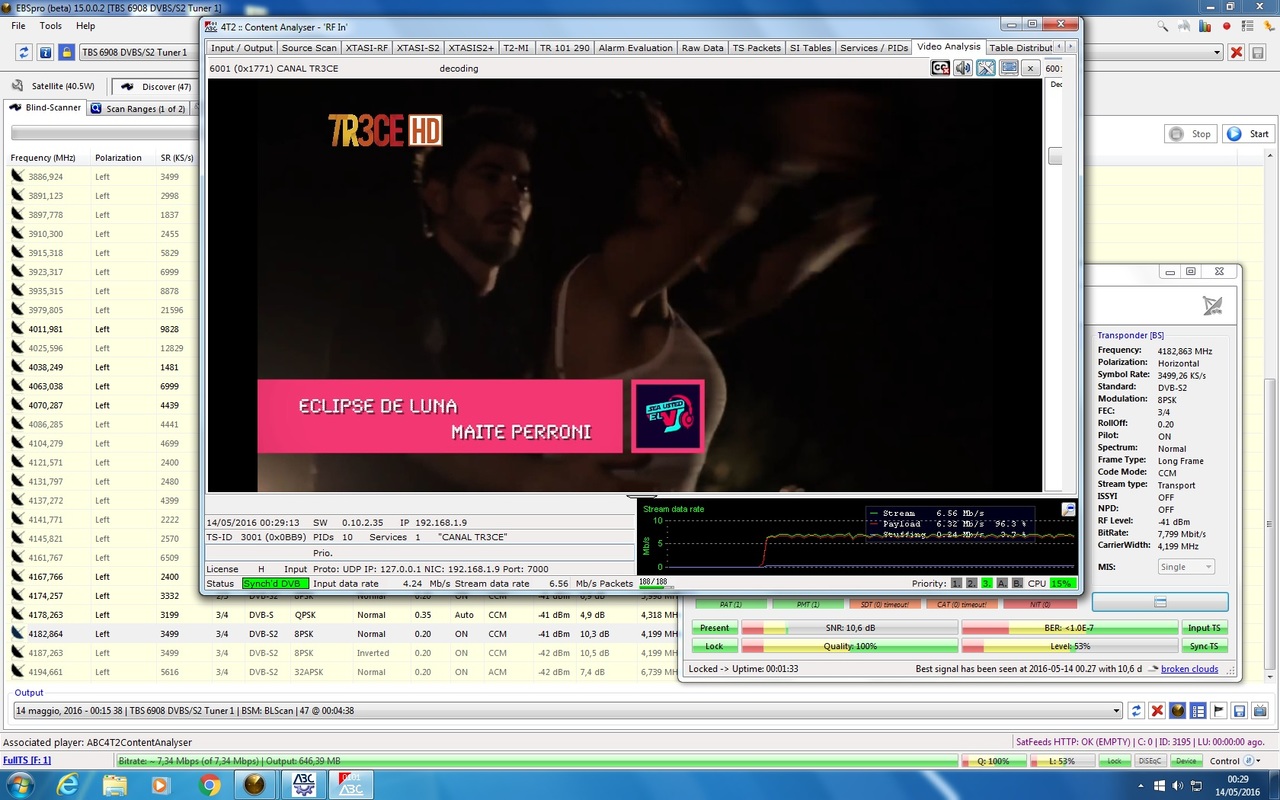This screenshot has width=1280, height=800.
Task: Switch to the TR 101 290 tab
Action: click(565, 47)
